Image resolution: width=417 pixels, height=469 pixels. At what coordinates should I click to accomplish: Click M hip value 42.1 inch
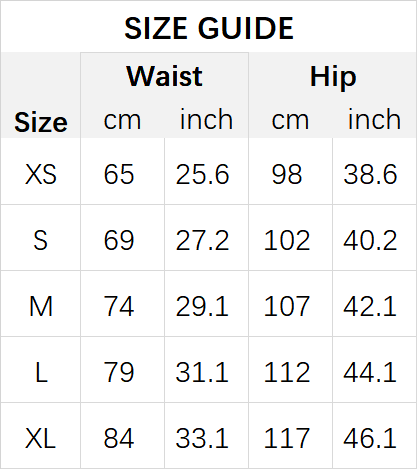point(370,306)
